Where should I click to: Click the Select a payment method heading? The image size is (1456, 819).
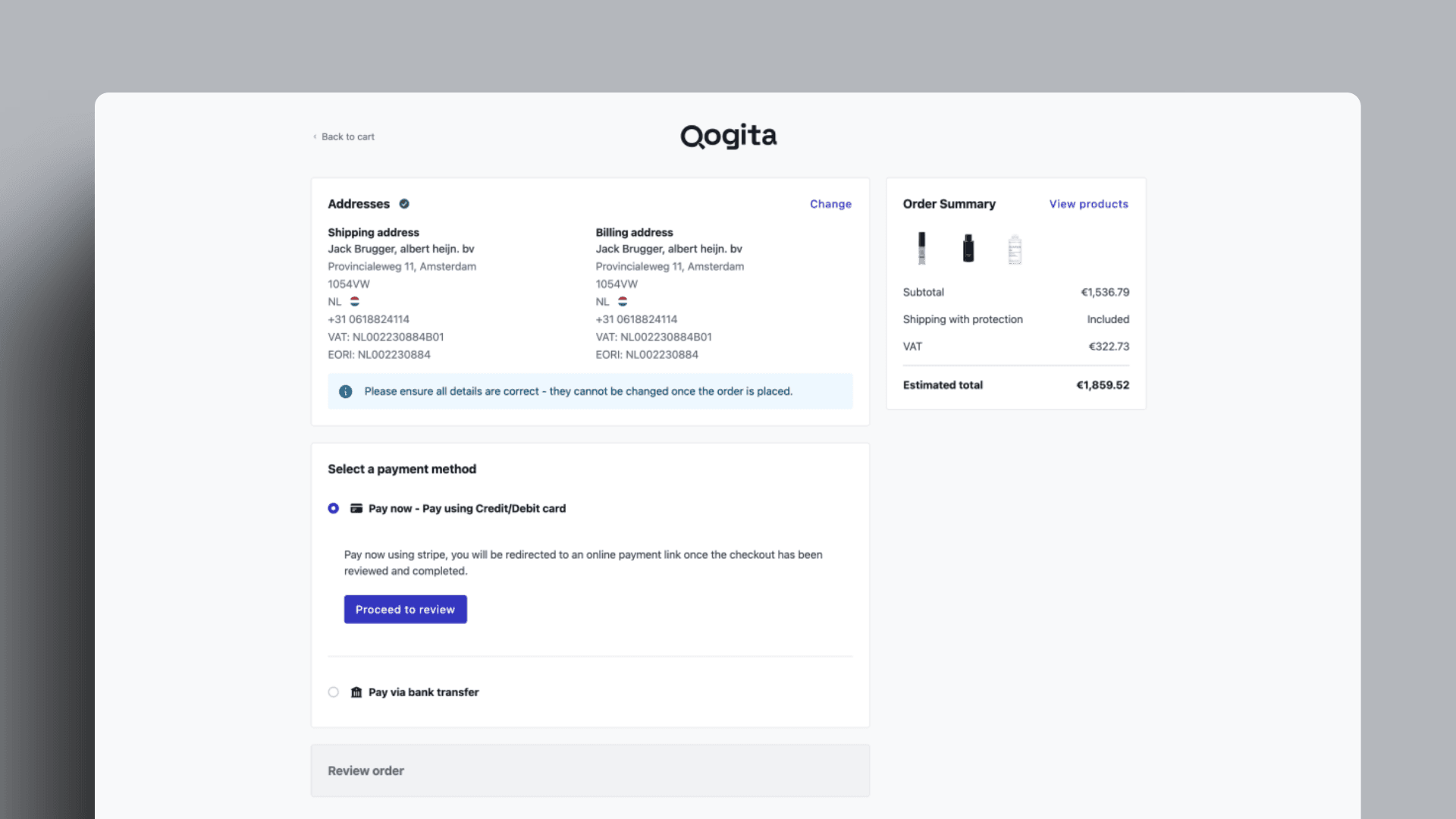coord(402,469)
